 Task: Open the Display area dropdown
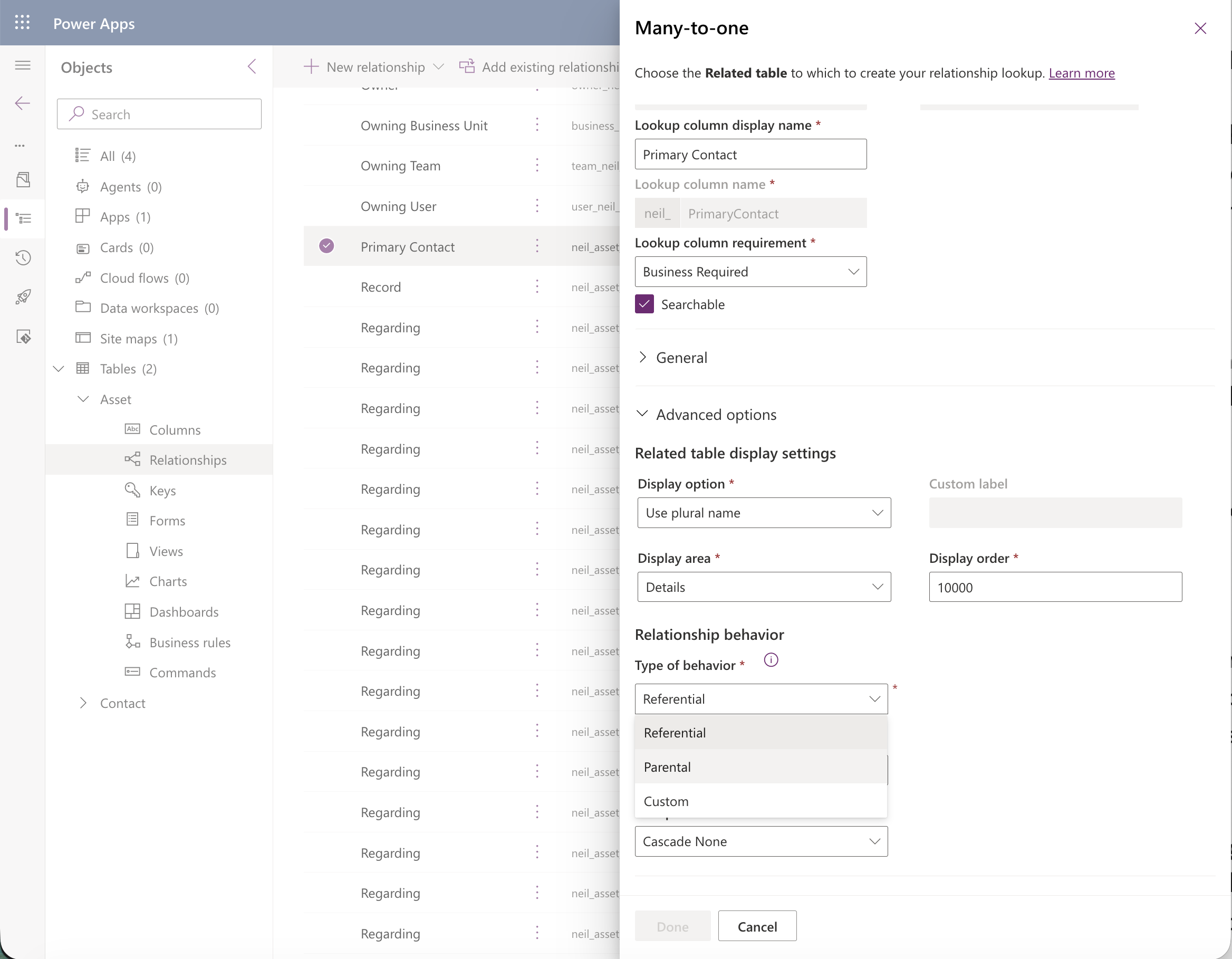click(x=764, y=587)
